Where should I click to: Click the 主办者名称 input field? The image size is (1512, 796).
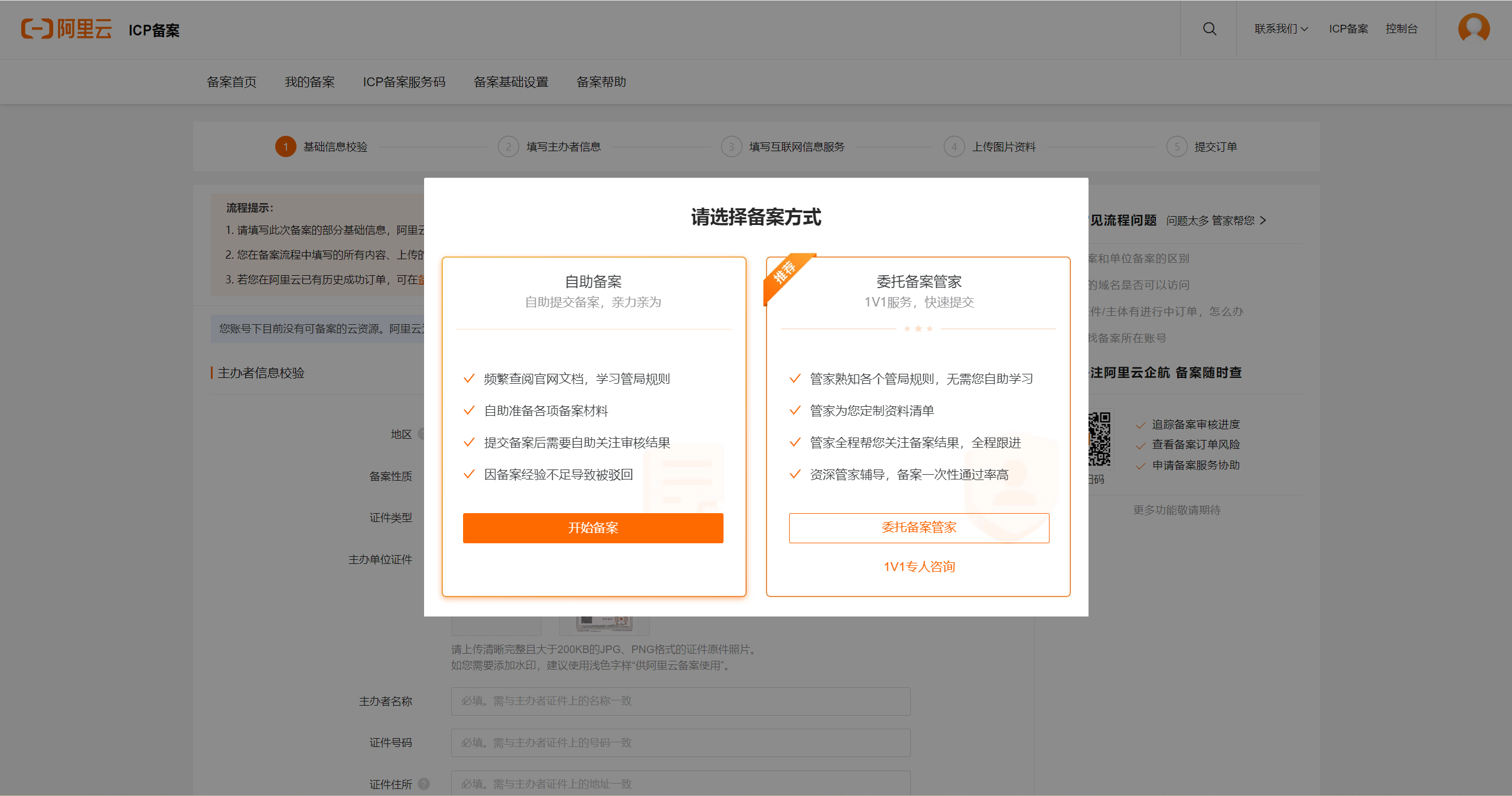pos(680,701)
